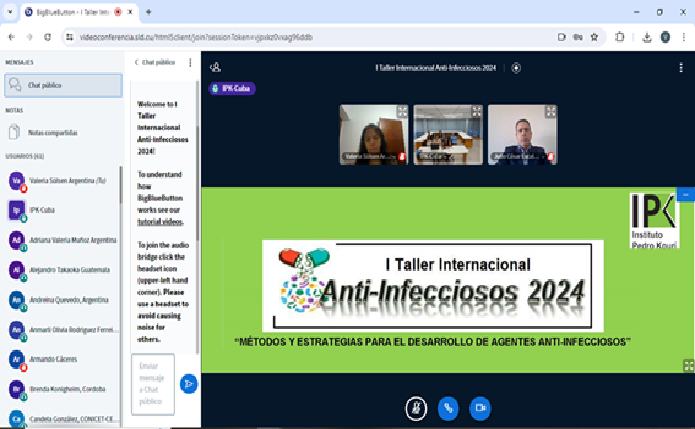Minimize the presentation with the blue button
This screenshot has width=695, height=429.
pyautogui.click(x=685, y=193)
